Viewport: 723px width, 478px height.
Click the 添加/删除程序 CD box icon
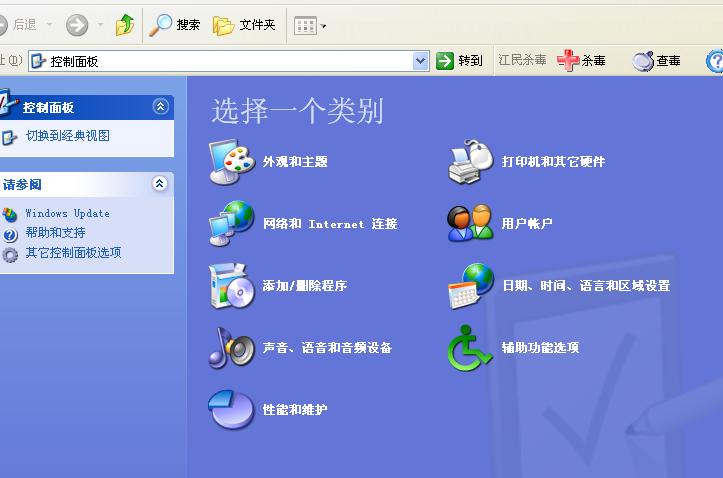231,286
